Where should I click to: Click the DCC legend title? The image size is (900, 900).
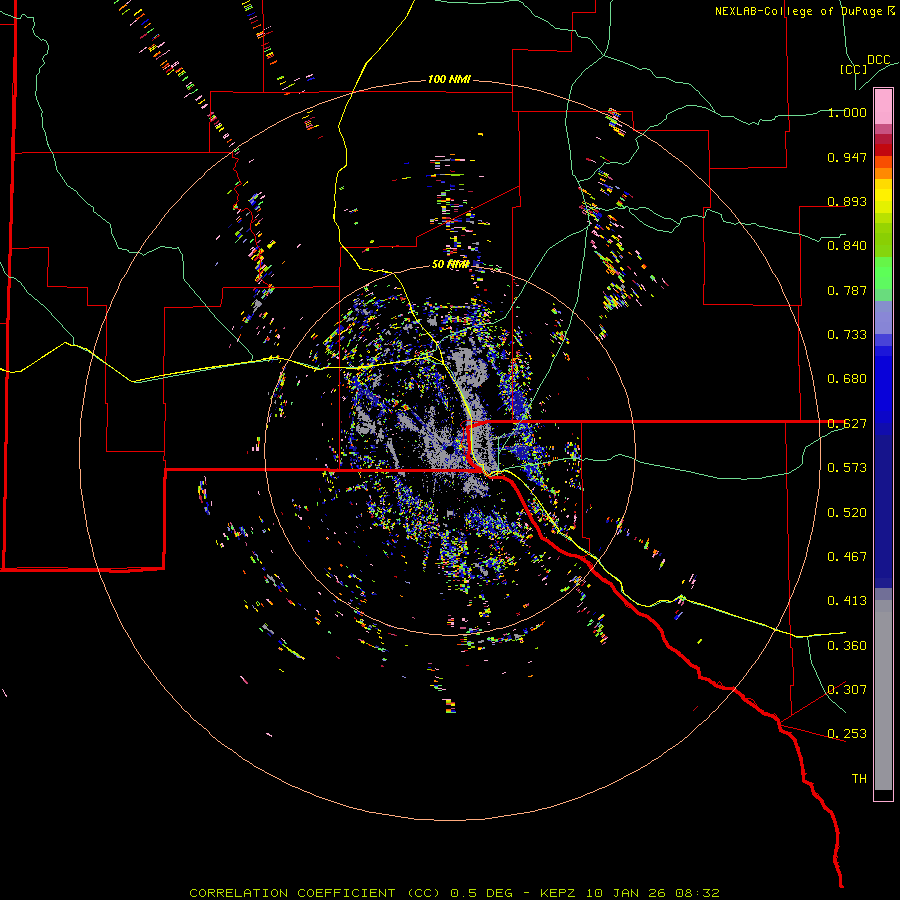coord(878,60)
